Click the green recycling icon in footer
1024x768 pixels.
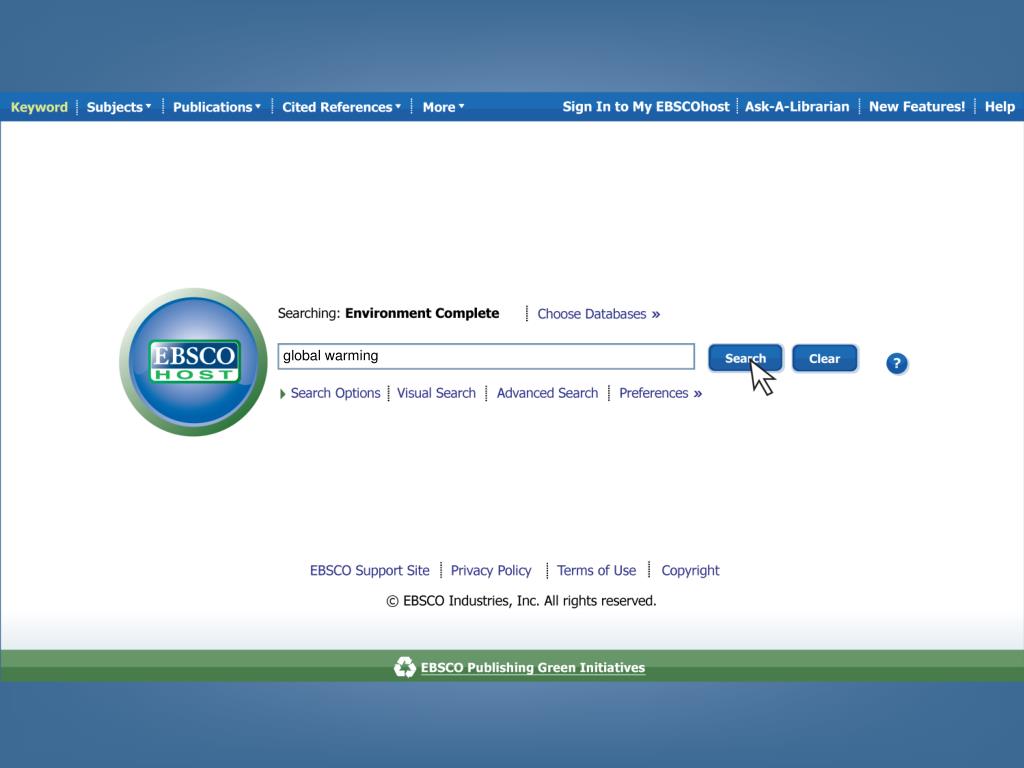[405, 667]
